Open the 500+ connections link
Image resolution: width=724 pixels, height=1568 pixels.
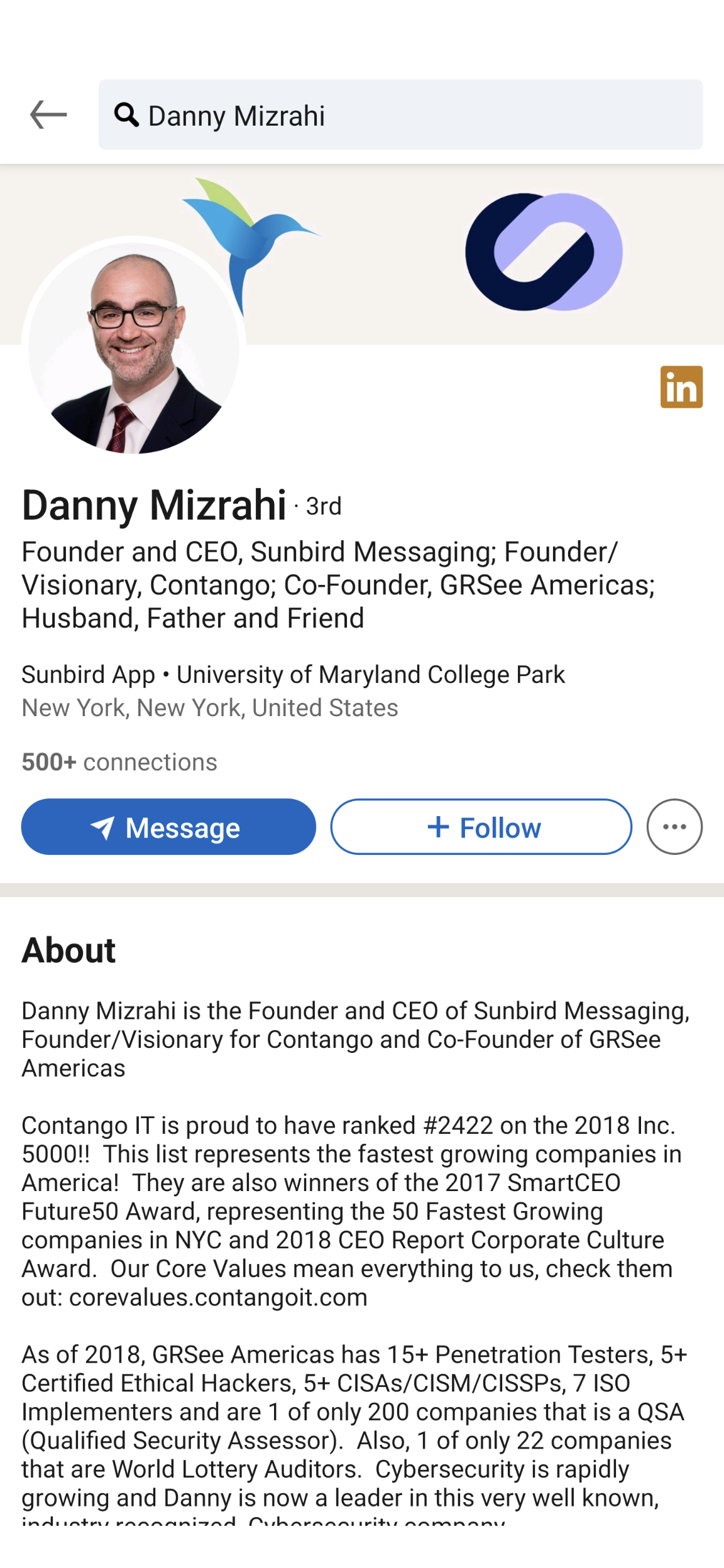click(x=119, y=762)
